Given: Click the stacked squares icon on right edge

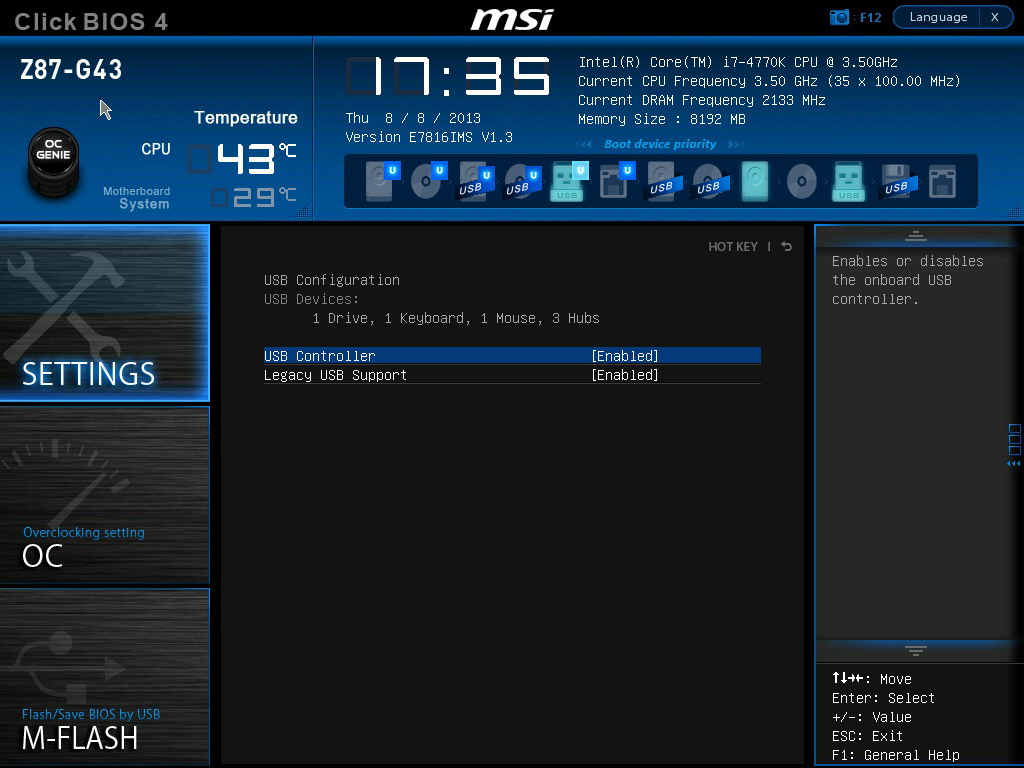Looking at the screenshot, I should click(1014, 440).
